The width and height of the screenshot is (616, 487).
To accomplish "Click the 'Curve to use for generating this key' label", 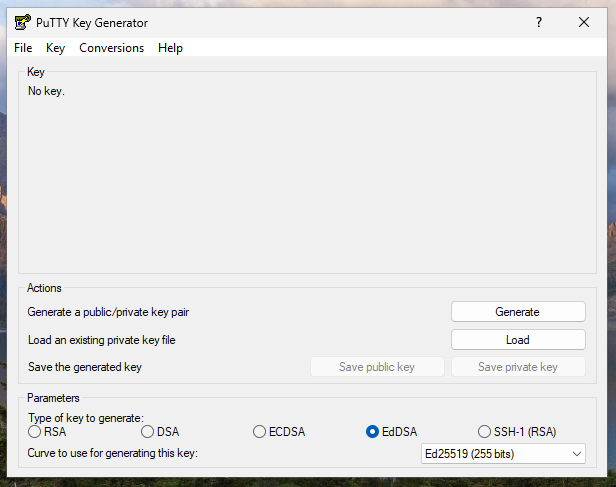I will [113, 454].
